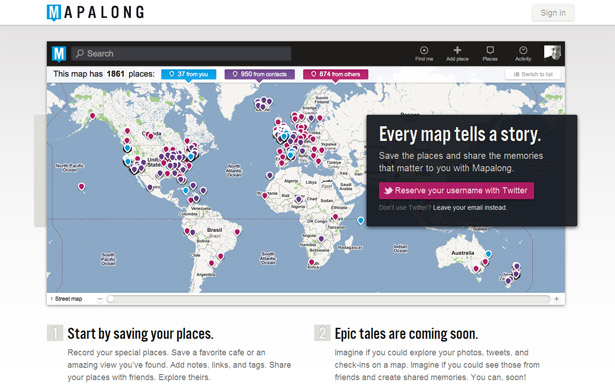This screenshot has height=387, width=615.
Task: Toggle the 950 from contacts filter
Action: click(259, 74)
